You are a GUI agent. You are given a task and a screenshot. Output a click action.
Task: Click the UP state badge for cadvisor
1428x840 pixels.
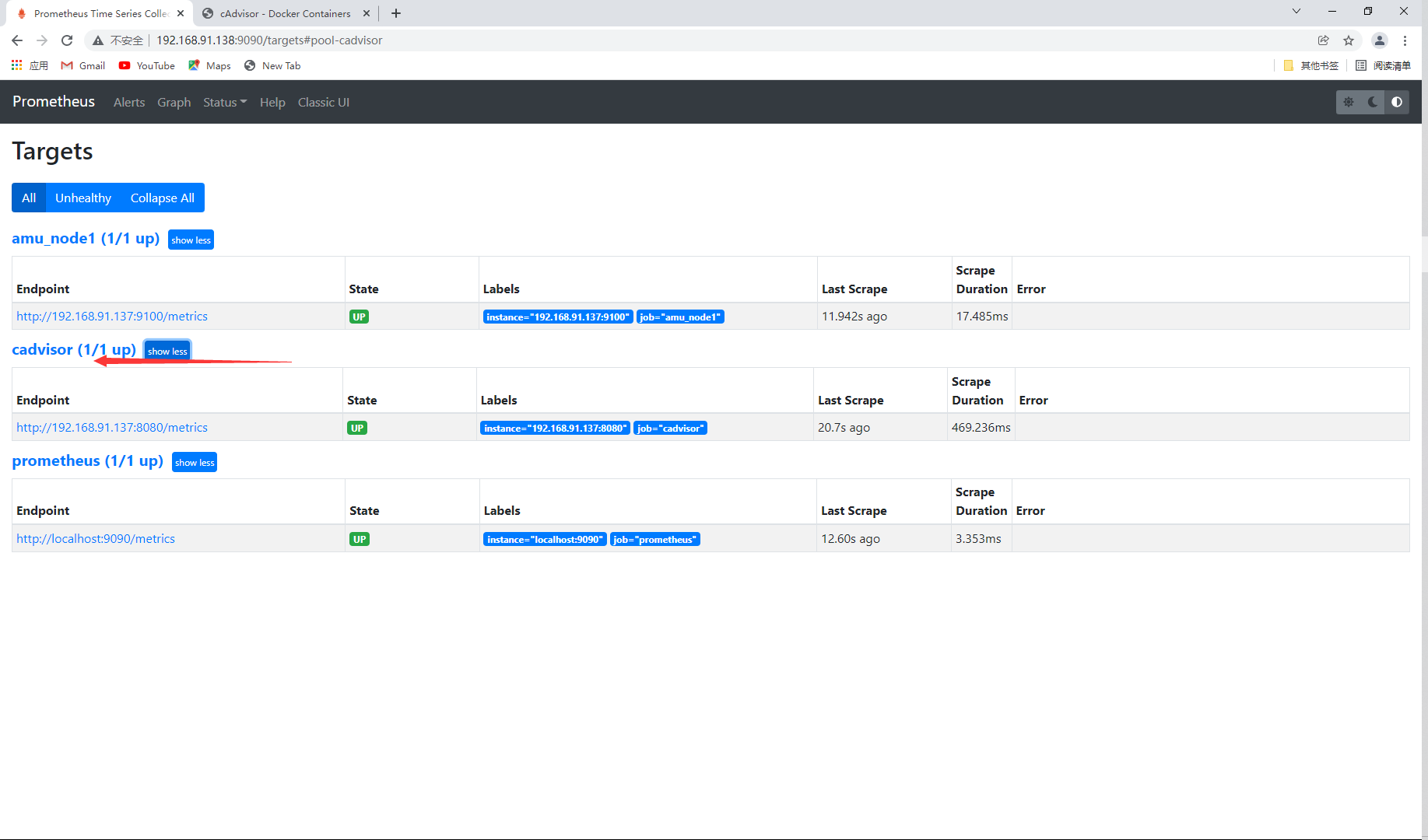[x=357, y=428]
